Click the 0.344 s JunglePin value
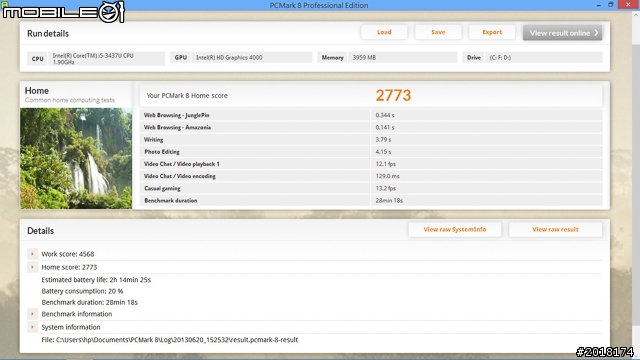Image resolution: width=640 pixels, height=360 pixels. point(384,115)
